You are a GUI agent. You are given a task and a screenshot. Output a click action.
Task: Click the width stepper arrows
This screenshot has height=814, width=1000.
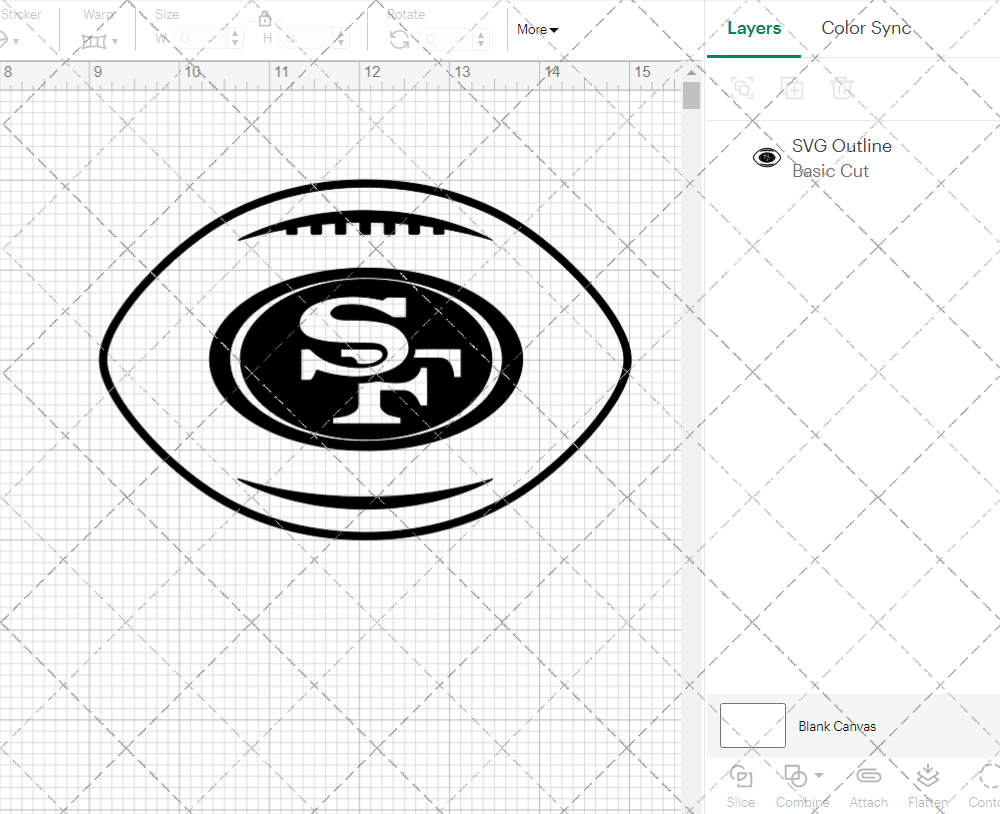point(235,38)
